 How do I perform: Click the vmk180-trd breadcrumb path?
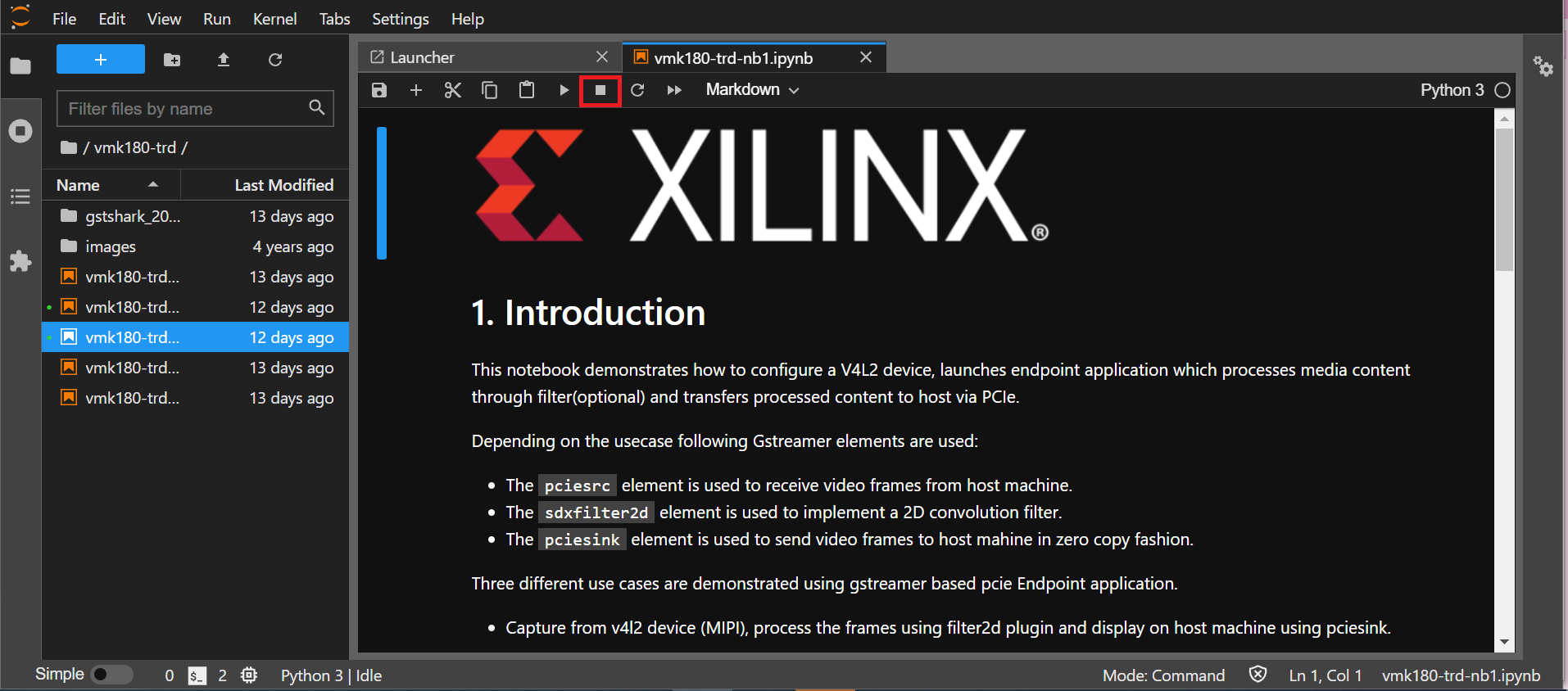coord(134,147)
